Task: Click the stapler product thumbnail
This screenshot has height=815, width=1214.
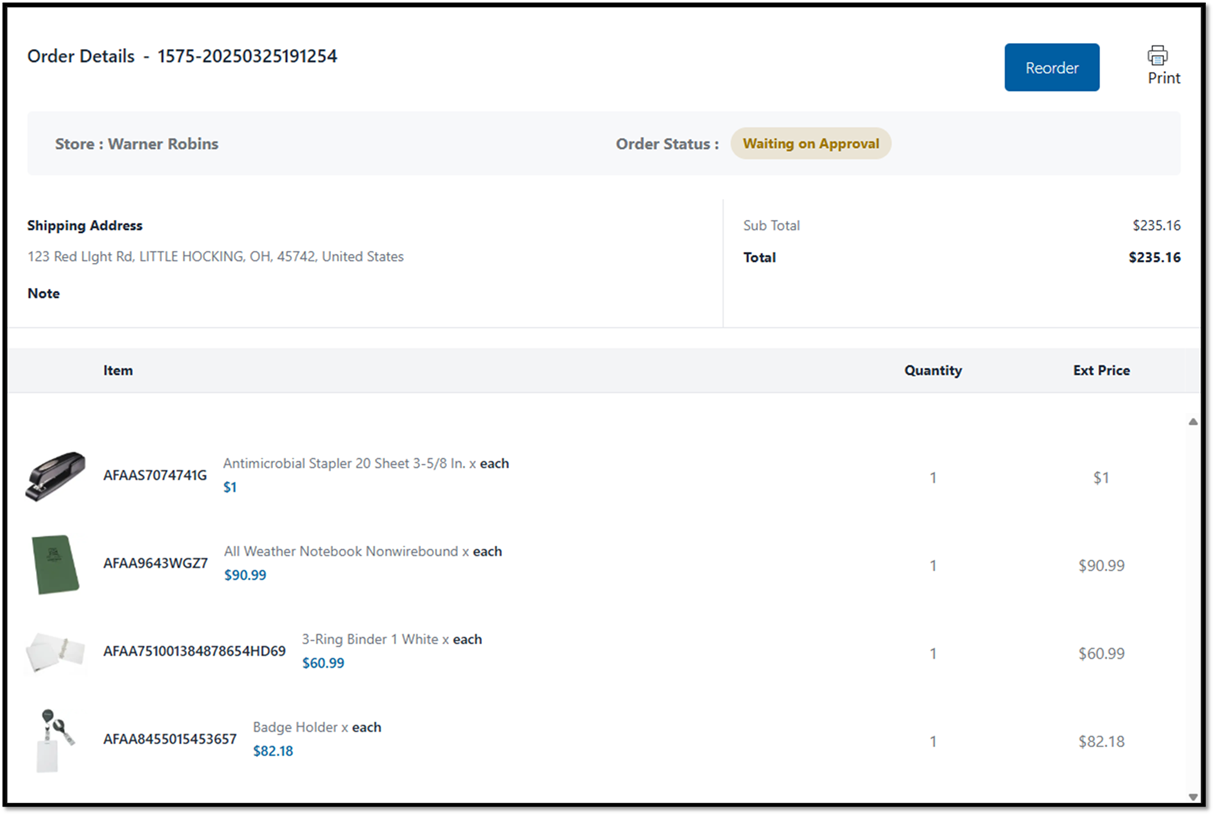Action: pos(56,476)
